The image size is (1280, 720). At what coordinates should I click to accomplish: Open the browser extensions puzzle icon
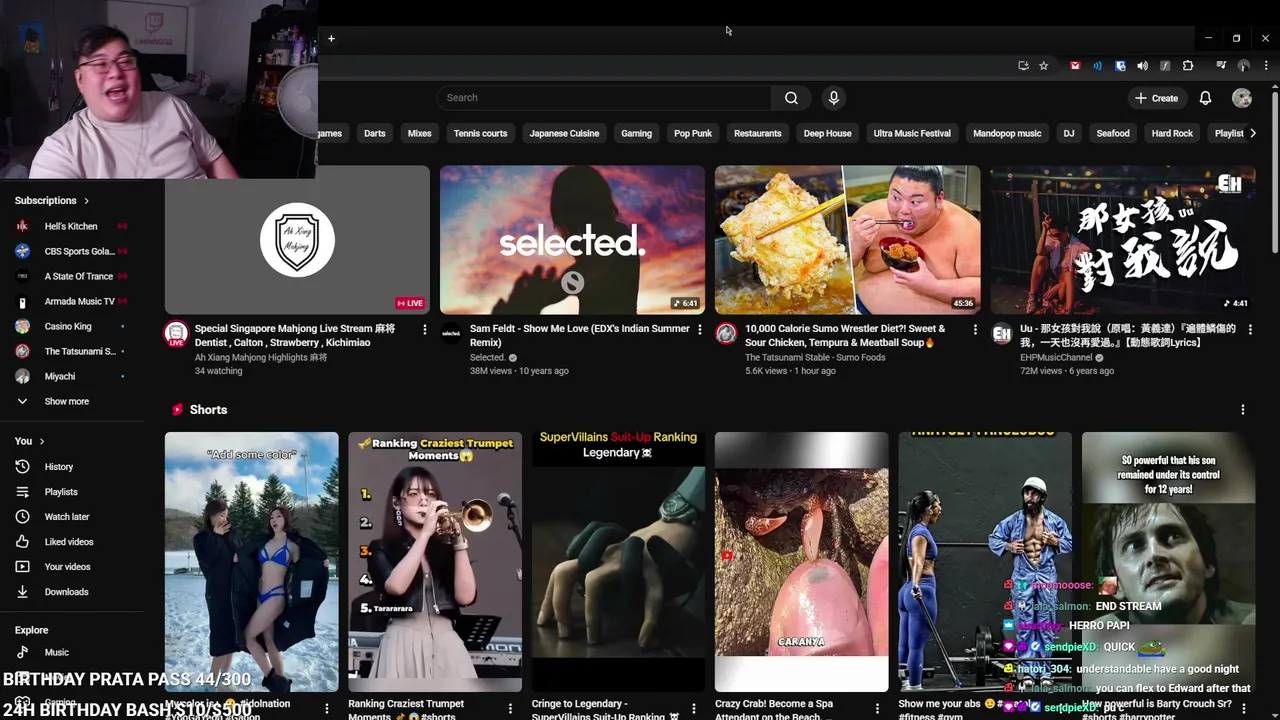click(1188, 66)
